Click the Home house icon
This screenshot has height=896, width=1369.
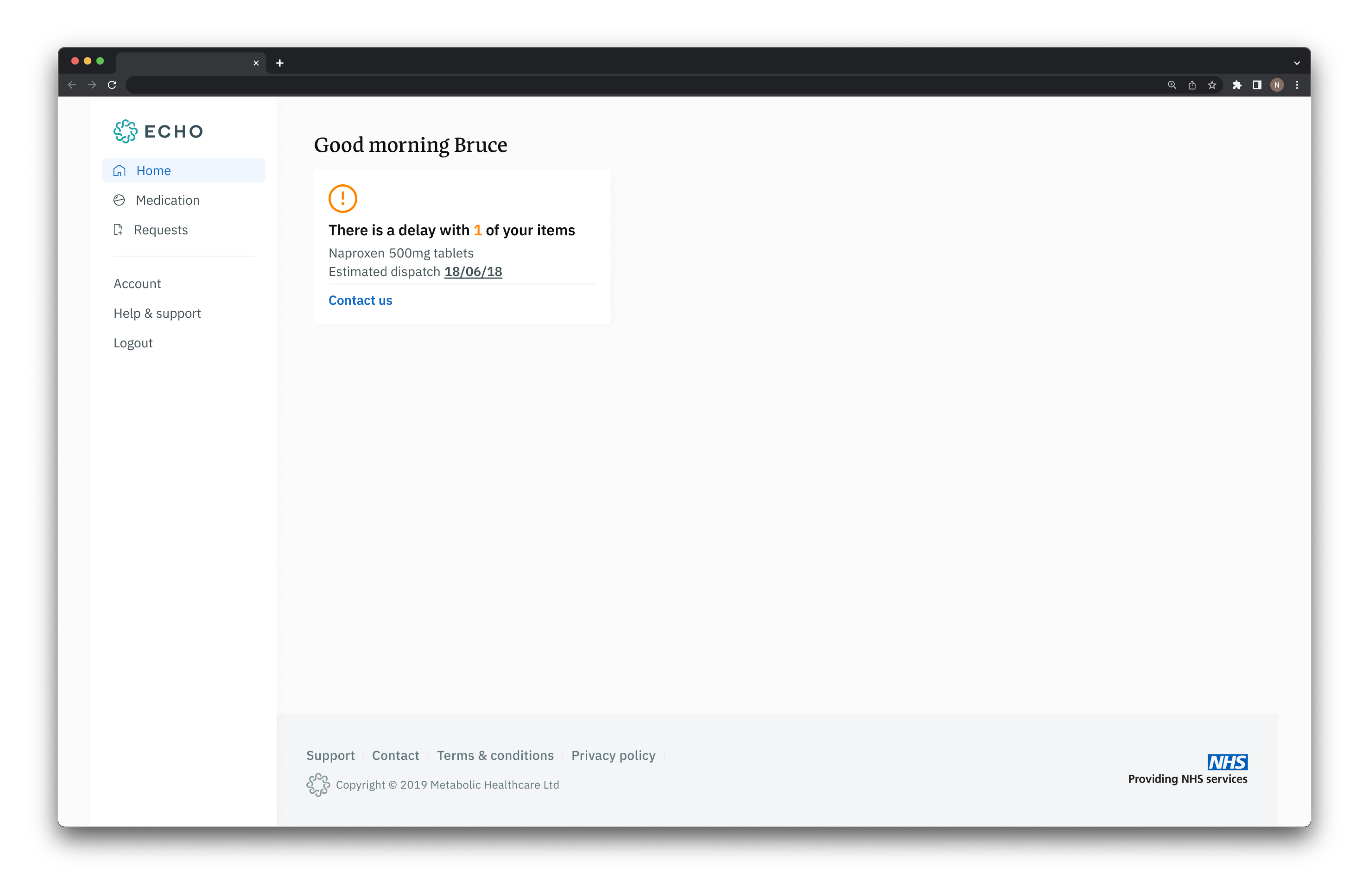click(x=120, y=171)
